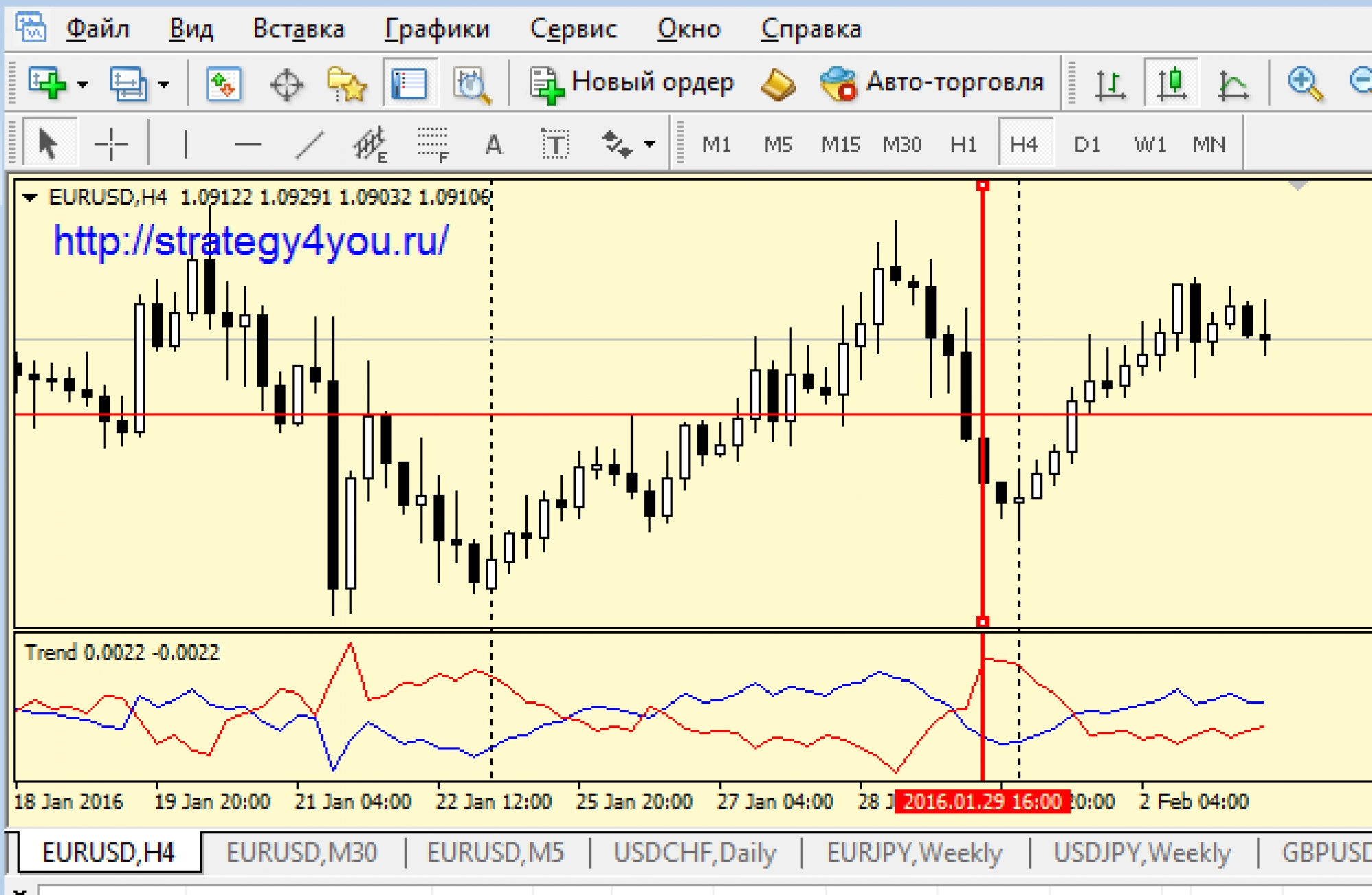The height and width of the screenshot is (895, 1372).
Task: Select the crosshair cursor tool
Action: (x=110, y=143)
